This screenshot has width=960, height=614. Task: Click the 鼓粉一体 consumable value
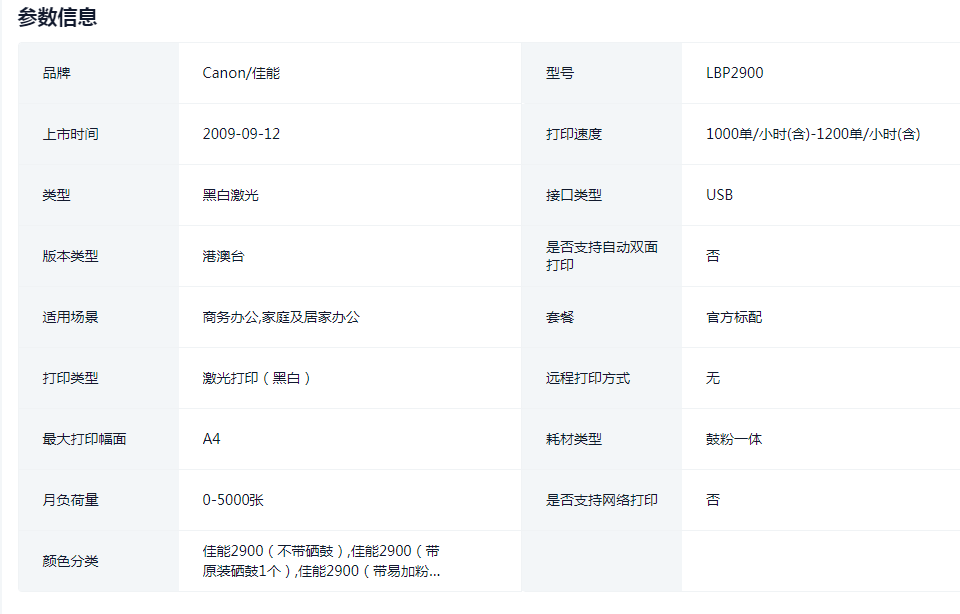pyautogui.click(x=734, y=439)
